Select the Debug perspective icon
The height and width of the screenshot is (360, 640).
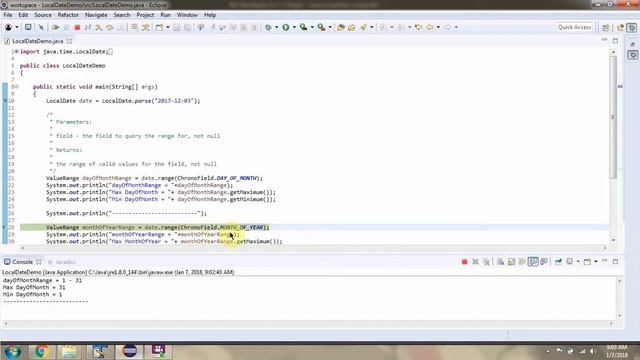pos(632,27)
